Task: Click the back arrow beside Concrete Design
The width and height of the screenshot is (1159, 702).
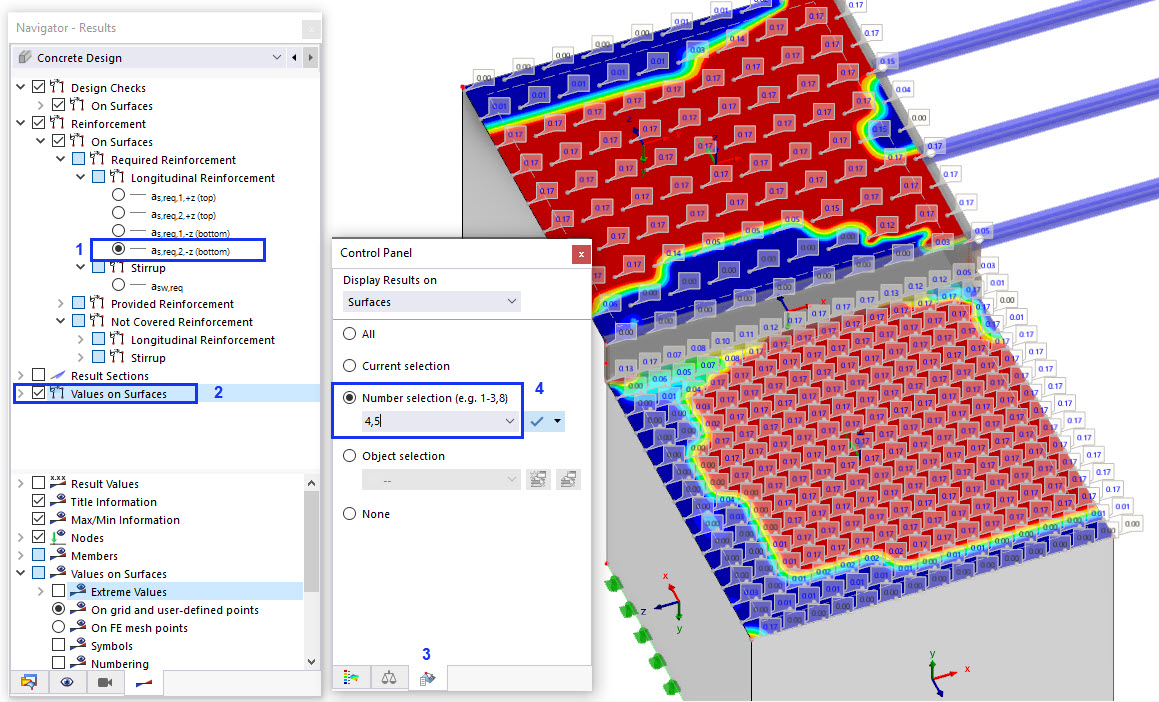Action: coord(295,57)
